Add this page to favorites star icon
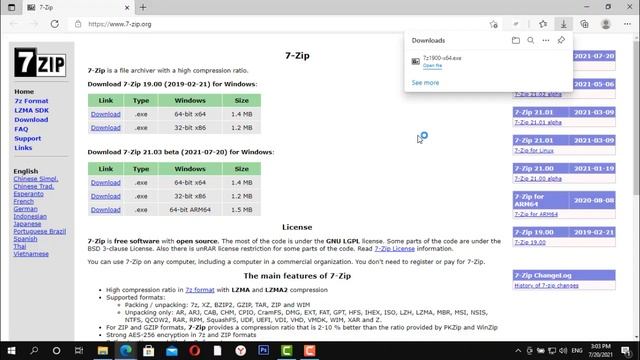The image size is (640, 360). tap(493, 24)
